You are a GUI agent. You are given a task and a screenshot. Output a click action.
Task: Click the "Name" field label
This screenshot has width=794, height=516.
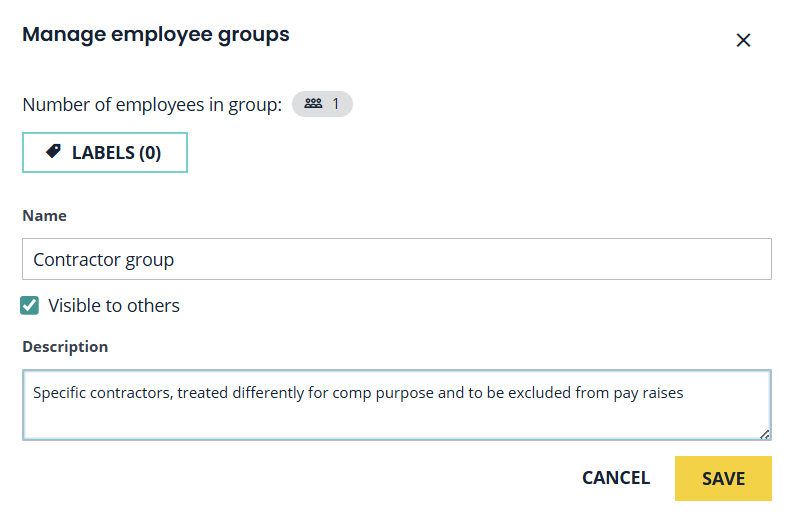point(44,216)
